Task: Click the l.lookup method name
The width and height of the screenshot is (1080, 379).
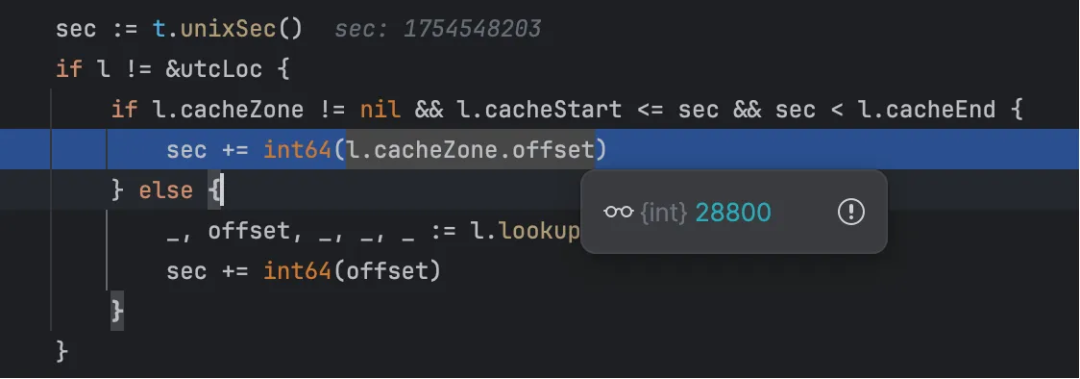Action: 526,230
